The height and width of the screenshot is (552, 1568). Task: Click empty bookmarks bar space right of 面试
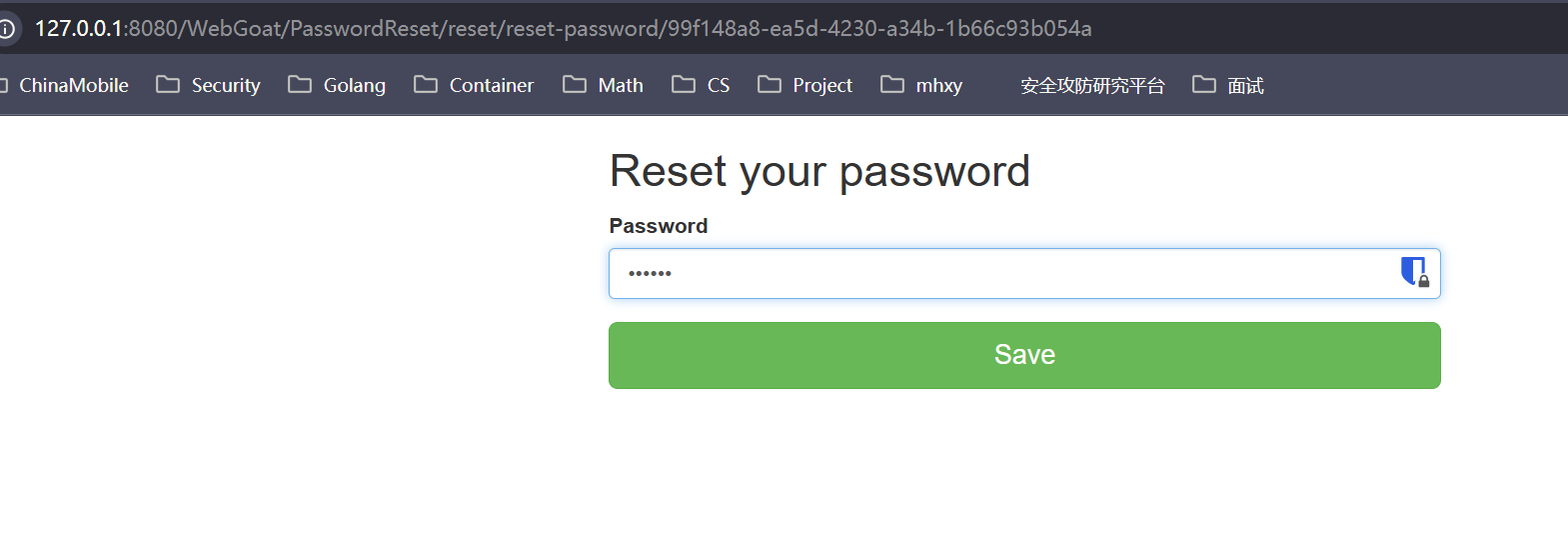point(1419,85)
